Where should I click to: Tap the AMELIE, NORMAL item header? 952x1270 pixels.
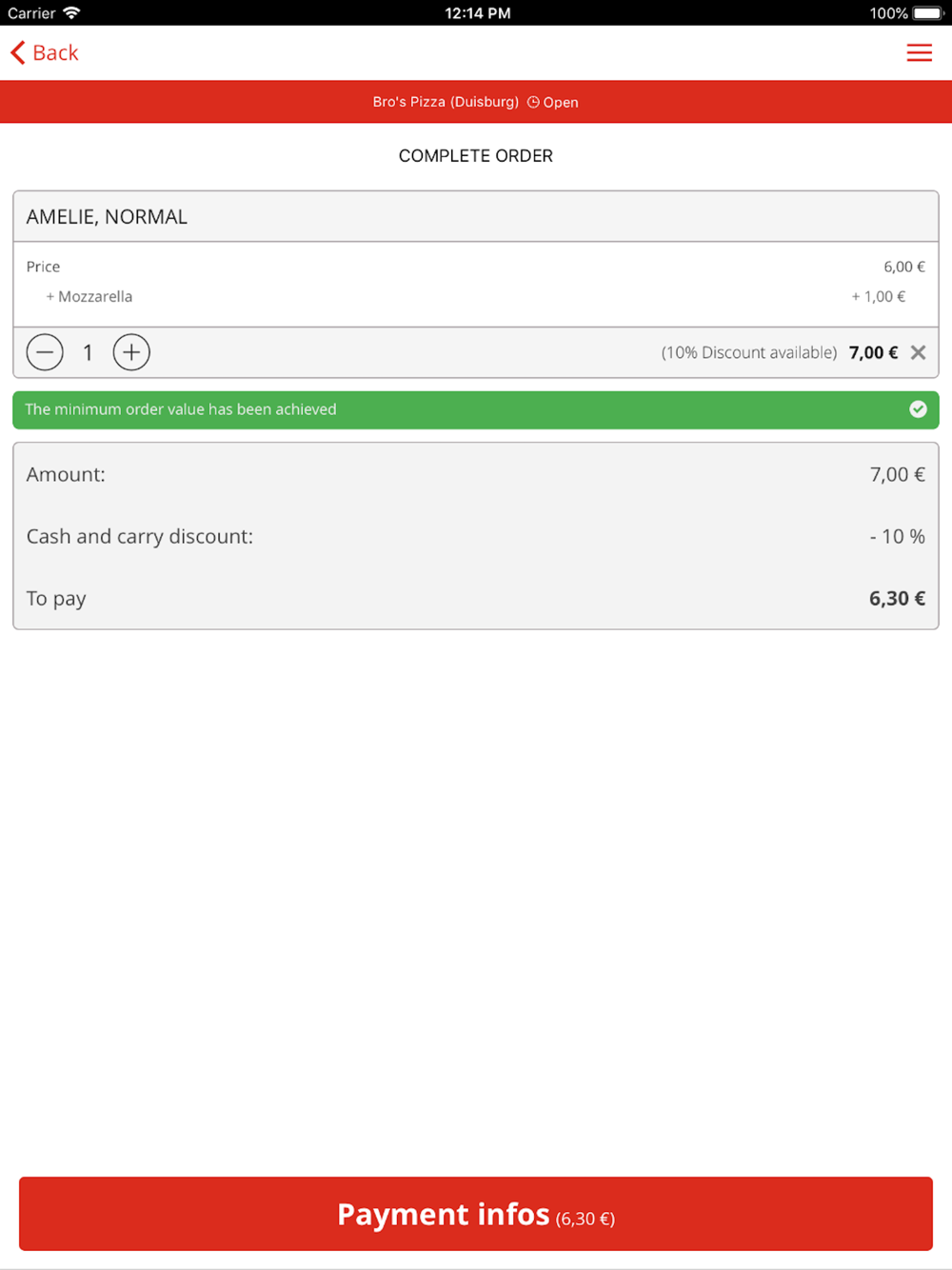476,217
